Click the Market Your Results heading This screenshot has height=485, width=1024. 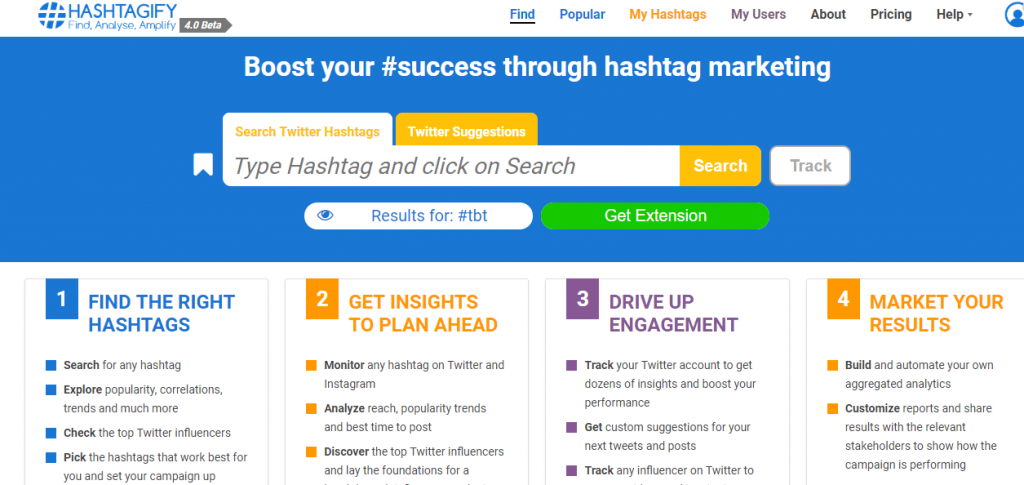[936, 313]
